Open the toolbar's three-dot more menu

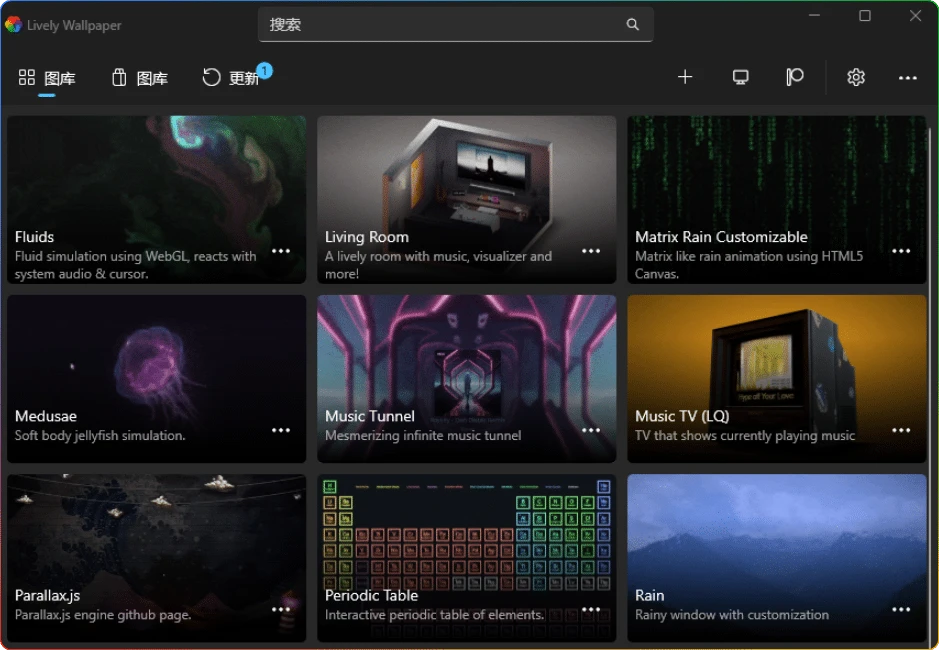click(x=908, y=78)
